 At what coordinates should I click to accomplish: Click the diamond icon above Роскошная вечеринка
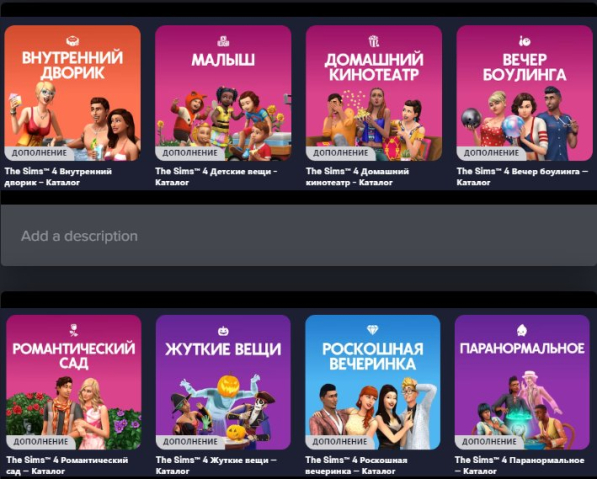click(373, 330)
